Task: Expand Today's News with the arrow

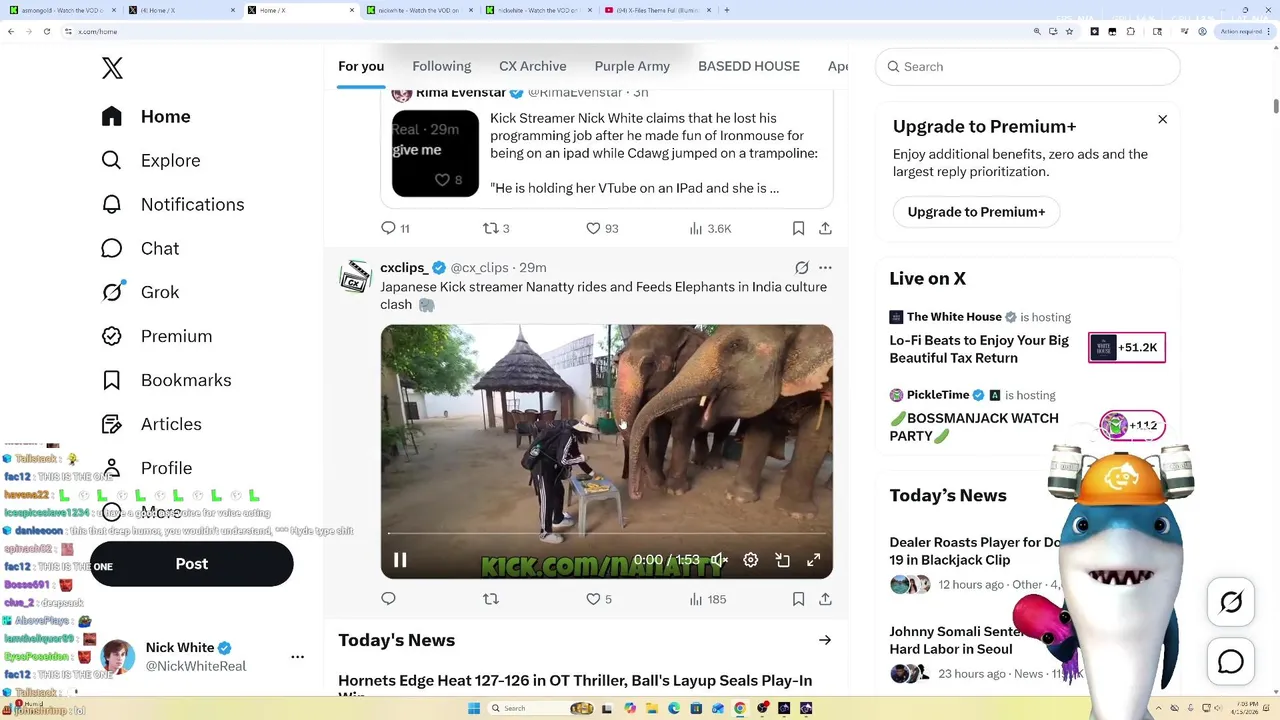Action: (x=824, y=640)
